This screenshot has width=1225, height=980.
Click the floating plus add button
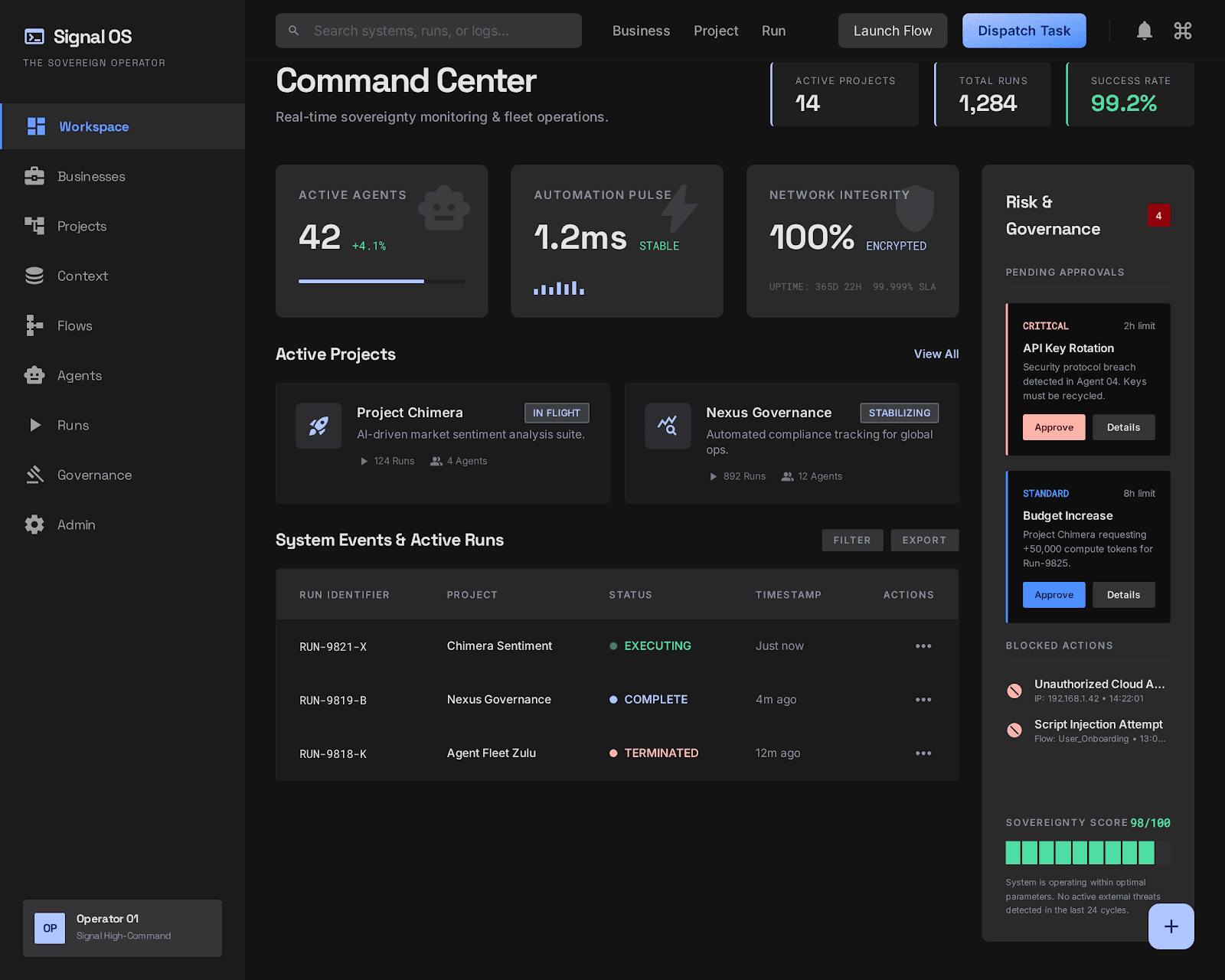click(x=1171, y=926)
